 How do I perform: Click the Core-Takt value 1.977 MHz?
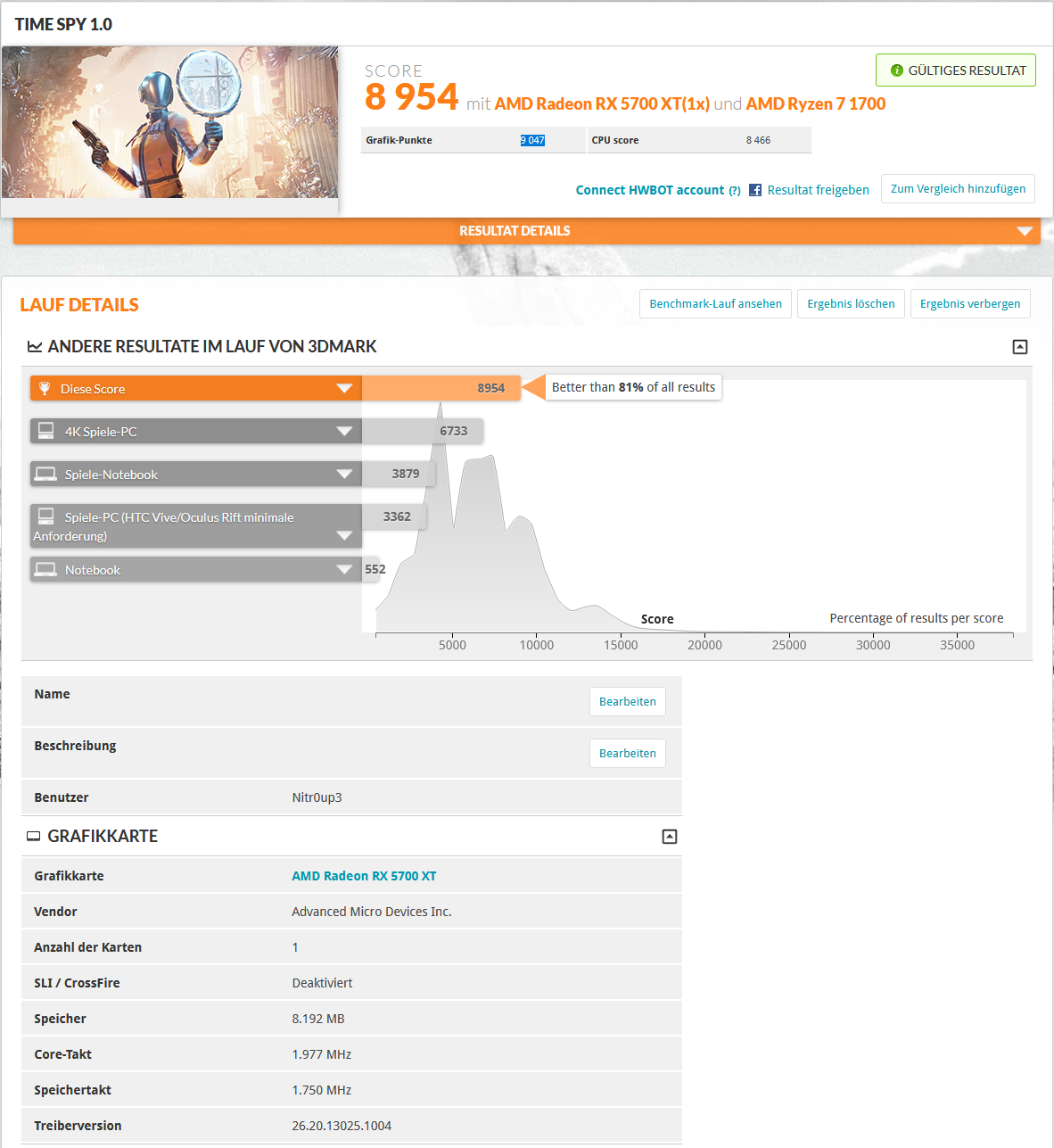pos(322,1054)
